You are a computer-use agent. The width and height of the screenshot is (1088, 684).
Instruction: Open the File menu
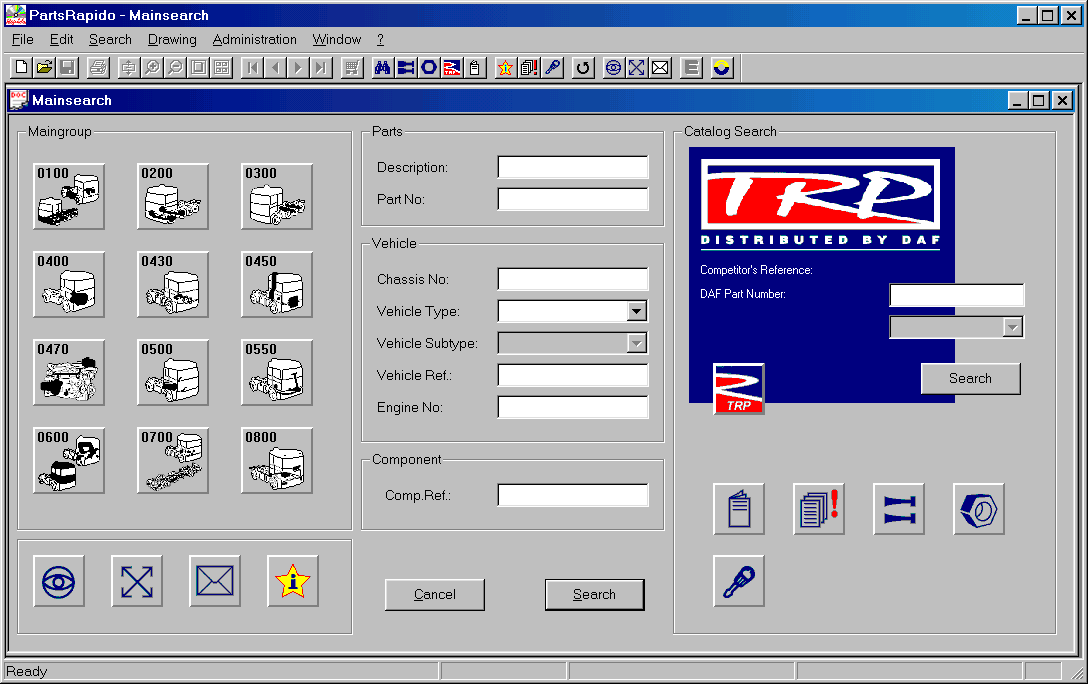pyautogui.click(x=23, y=40)
